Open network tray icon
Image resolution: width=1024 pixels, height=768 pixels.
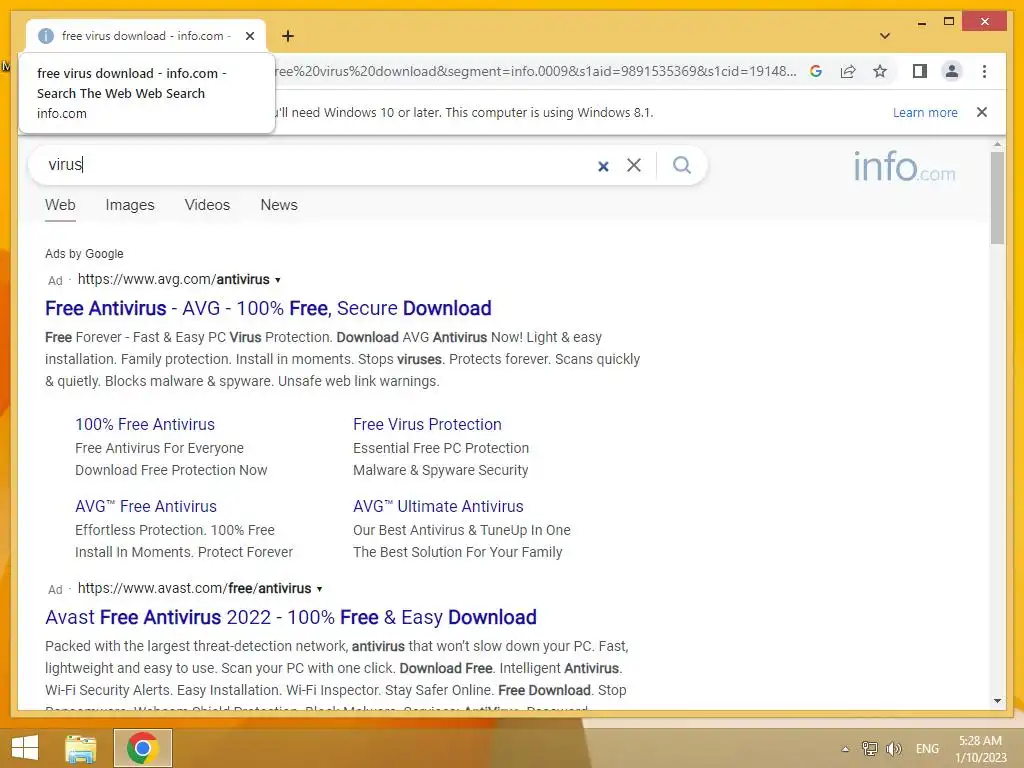click(870, 749)
